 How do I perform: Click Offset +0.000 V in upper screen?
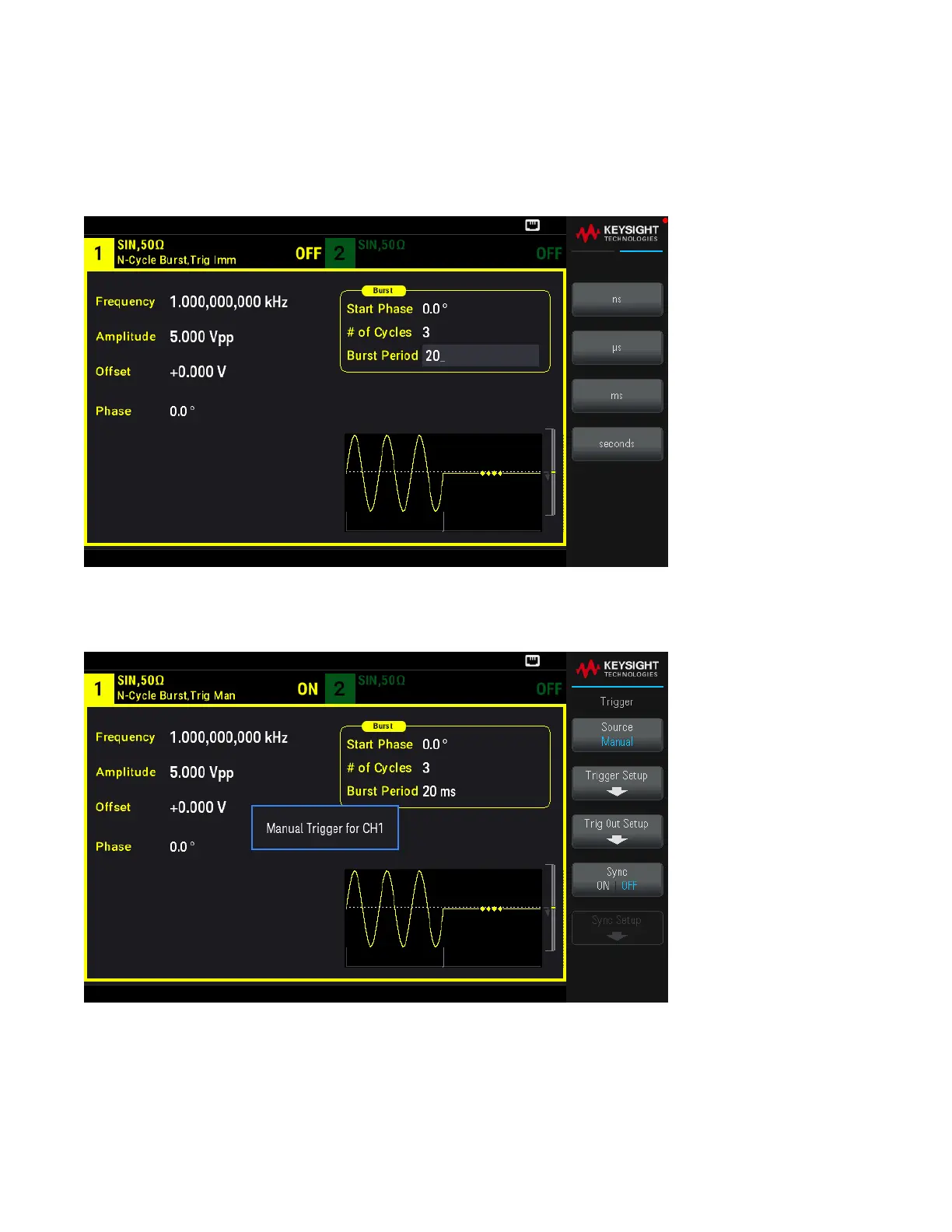pos(198,372)
